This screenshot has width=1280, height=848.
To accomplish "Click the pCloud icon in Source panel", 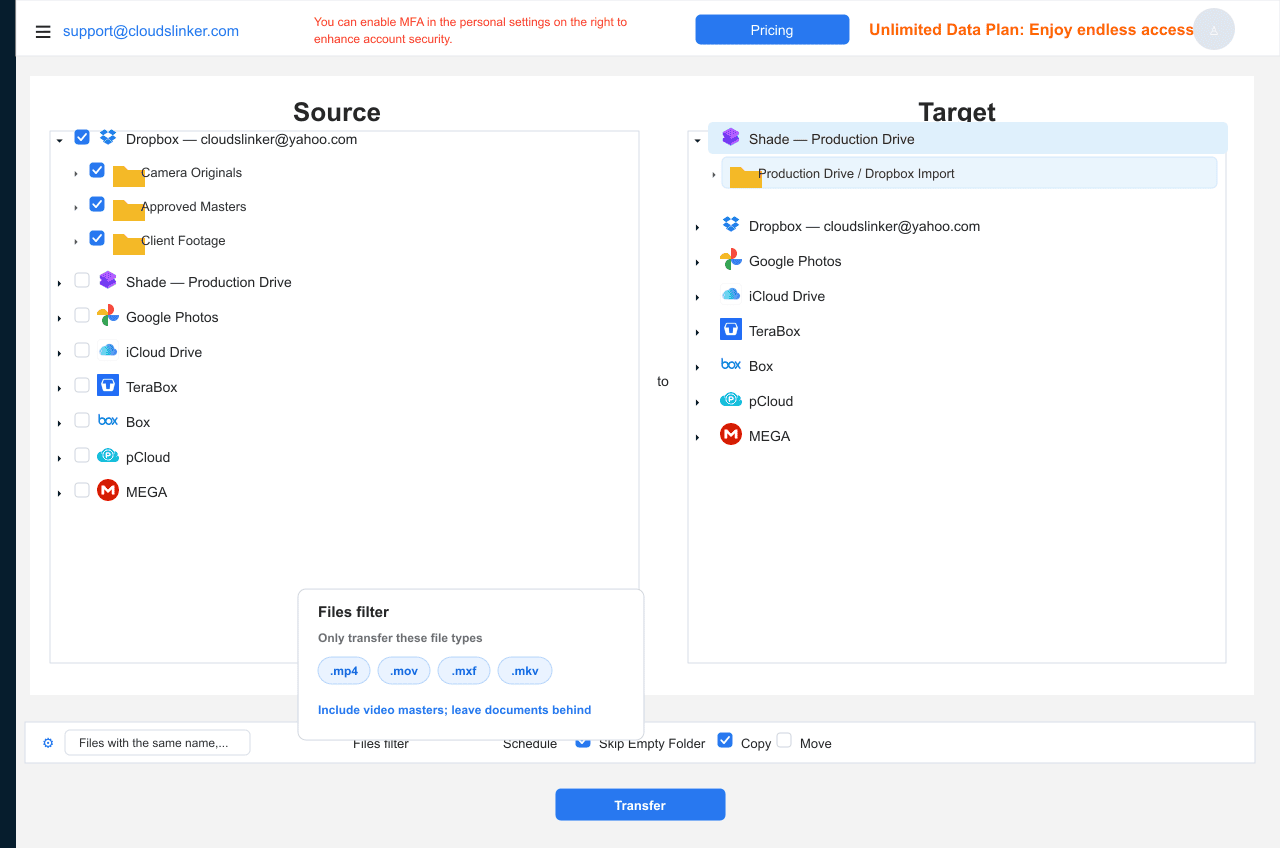I will pos(108,456).
